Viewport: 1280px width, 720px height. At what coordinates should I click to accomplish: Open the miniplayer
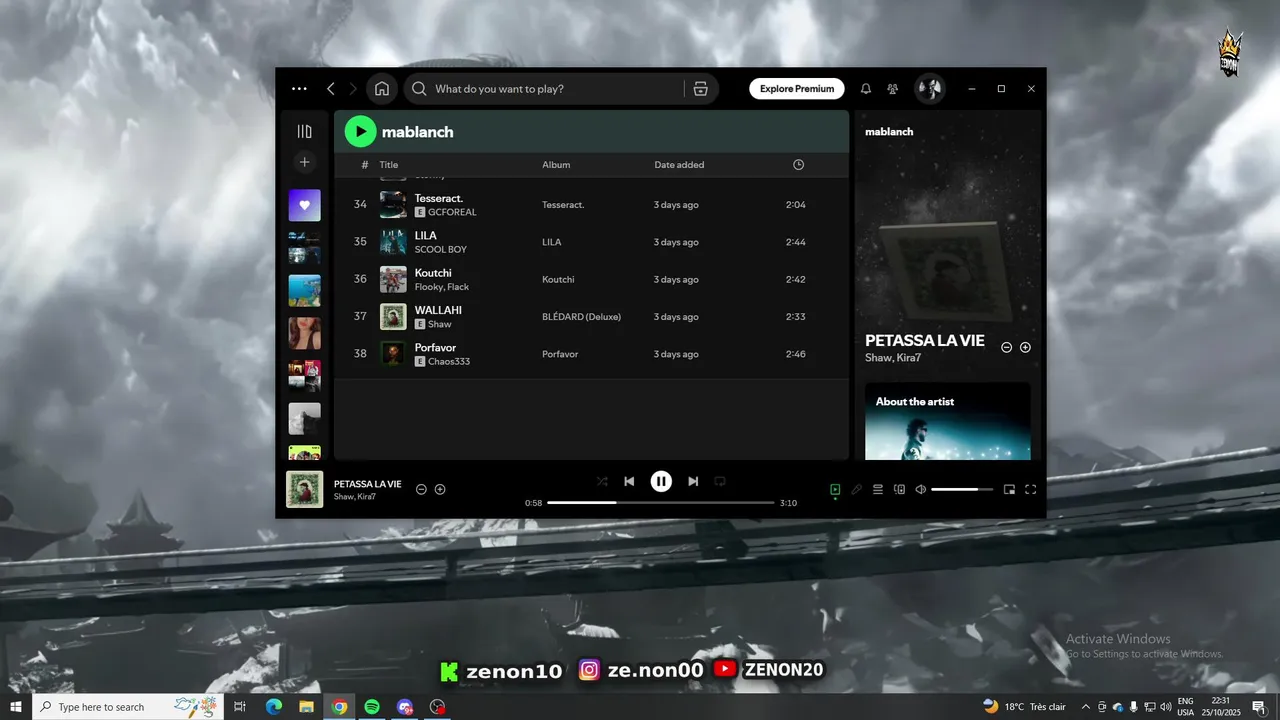coord(1009,489)
